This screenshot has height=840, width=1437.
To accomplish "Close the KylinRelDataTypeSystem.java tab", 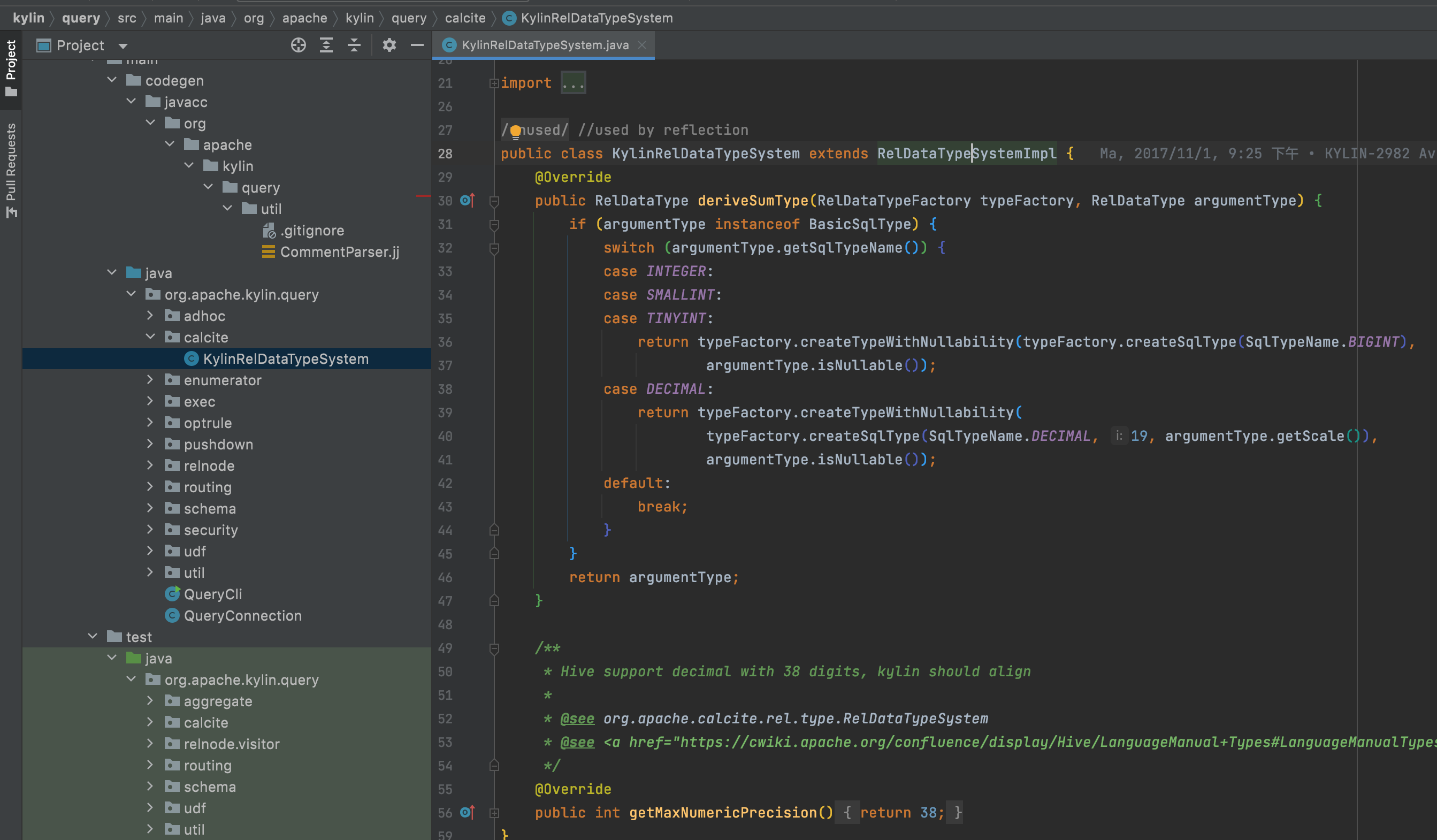I will point(642,45).
